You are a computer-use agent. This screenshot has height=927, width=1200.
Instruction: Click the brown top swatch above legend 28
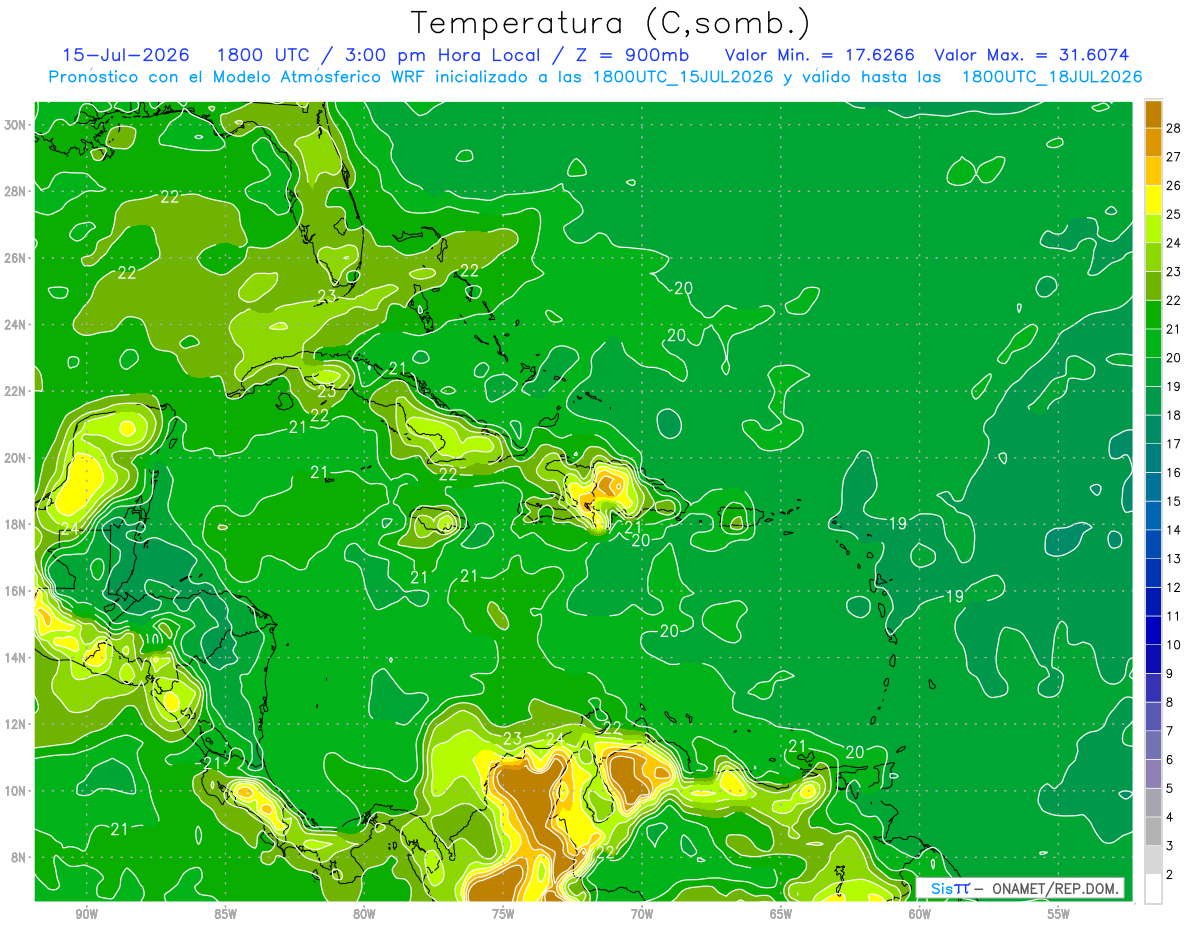click(1153, 113)
